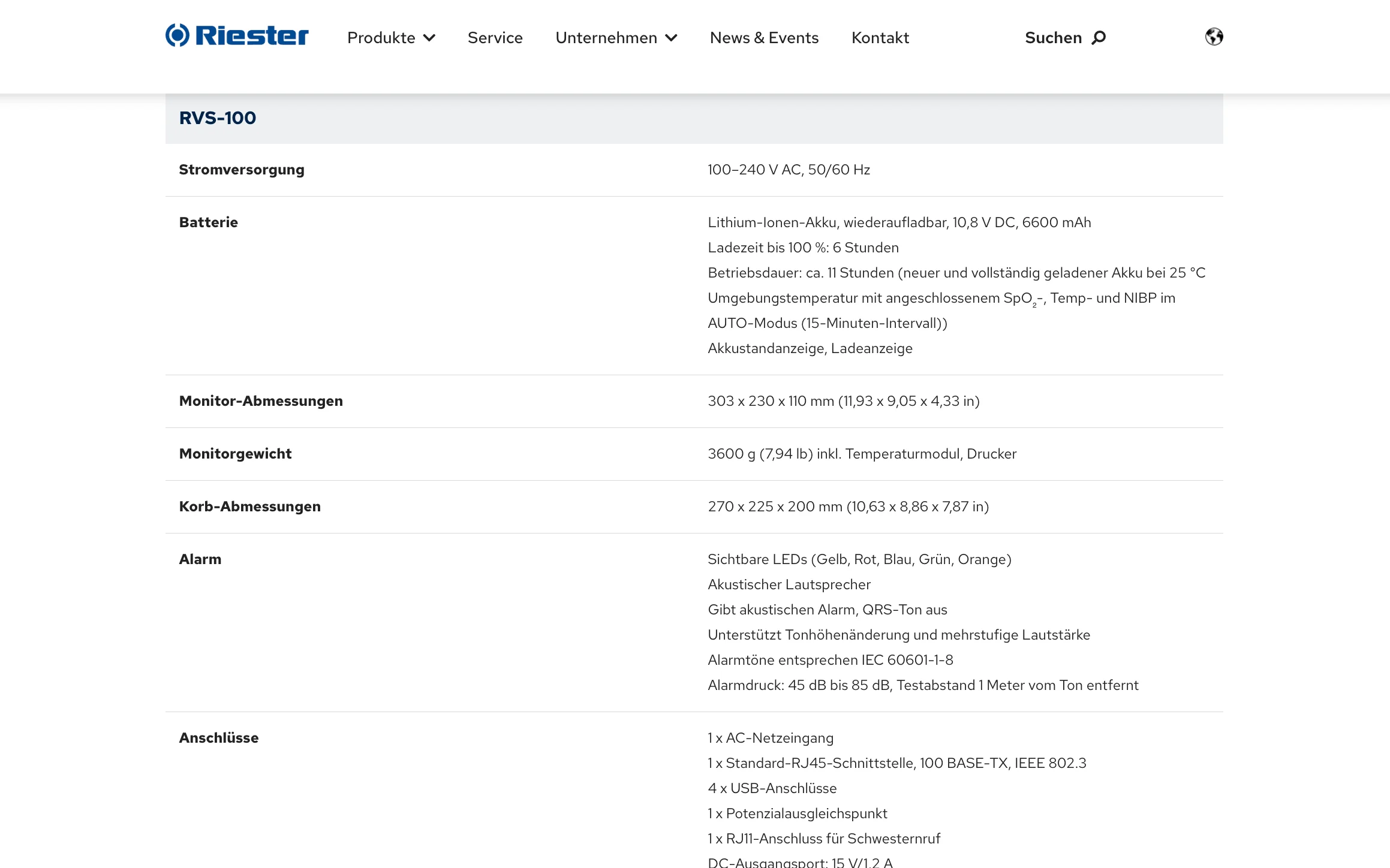Go to the Service page

pos(495,38)
